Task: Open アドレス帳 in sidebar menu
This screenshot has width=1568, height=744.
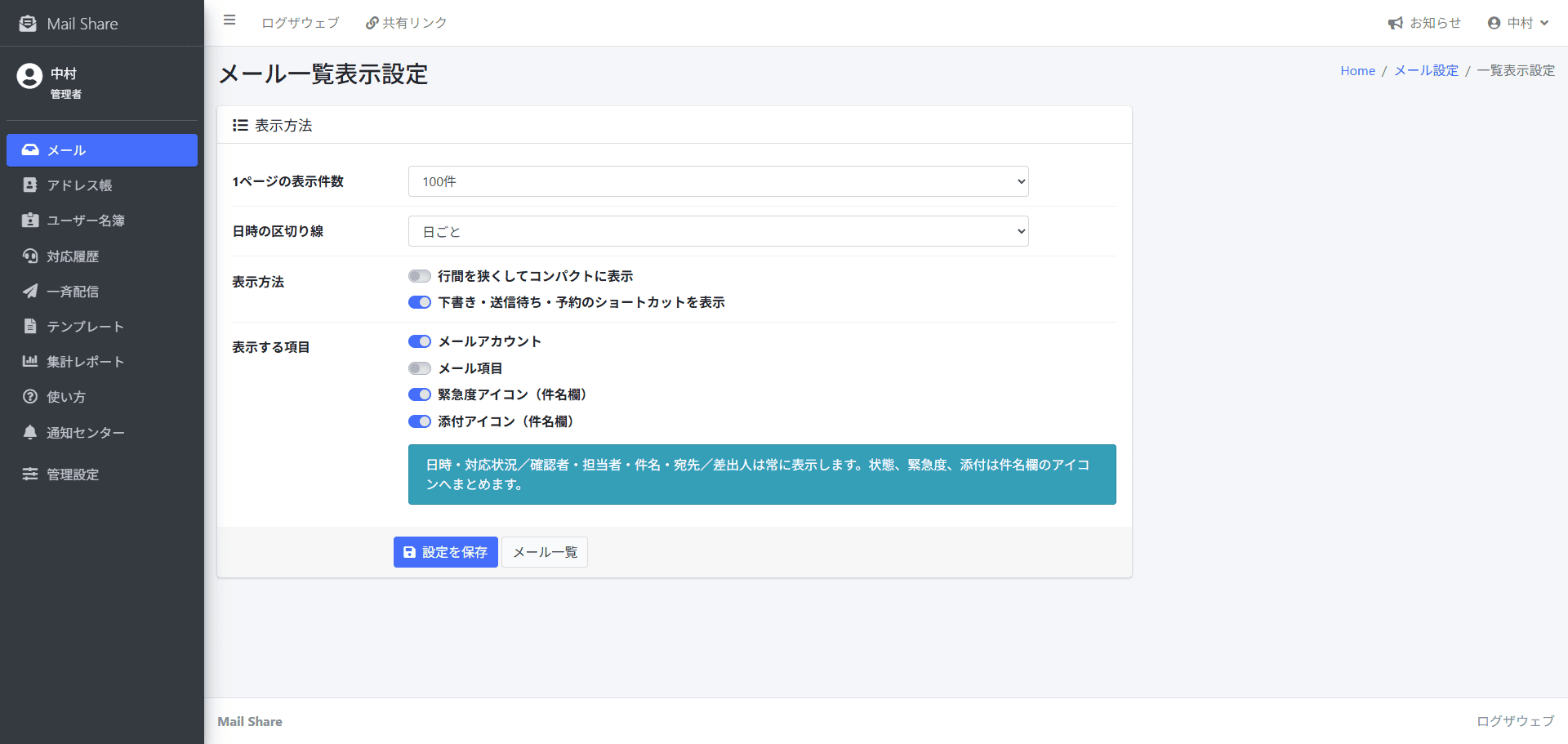Action: [102, 185]
